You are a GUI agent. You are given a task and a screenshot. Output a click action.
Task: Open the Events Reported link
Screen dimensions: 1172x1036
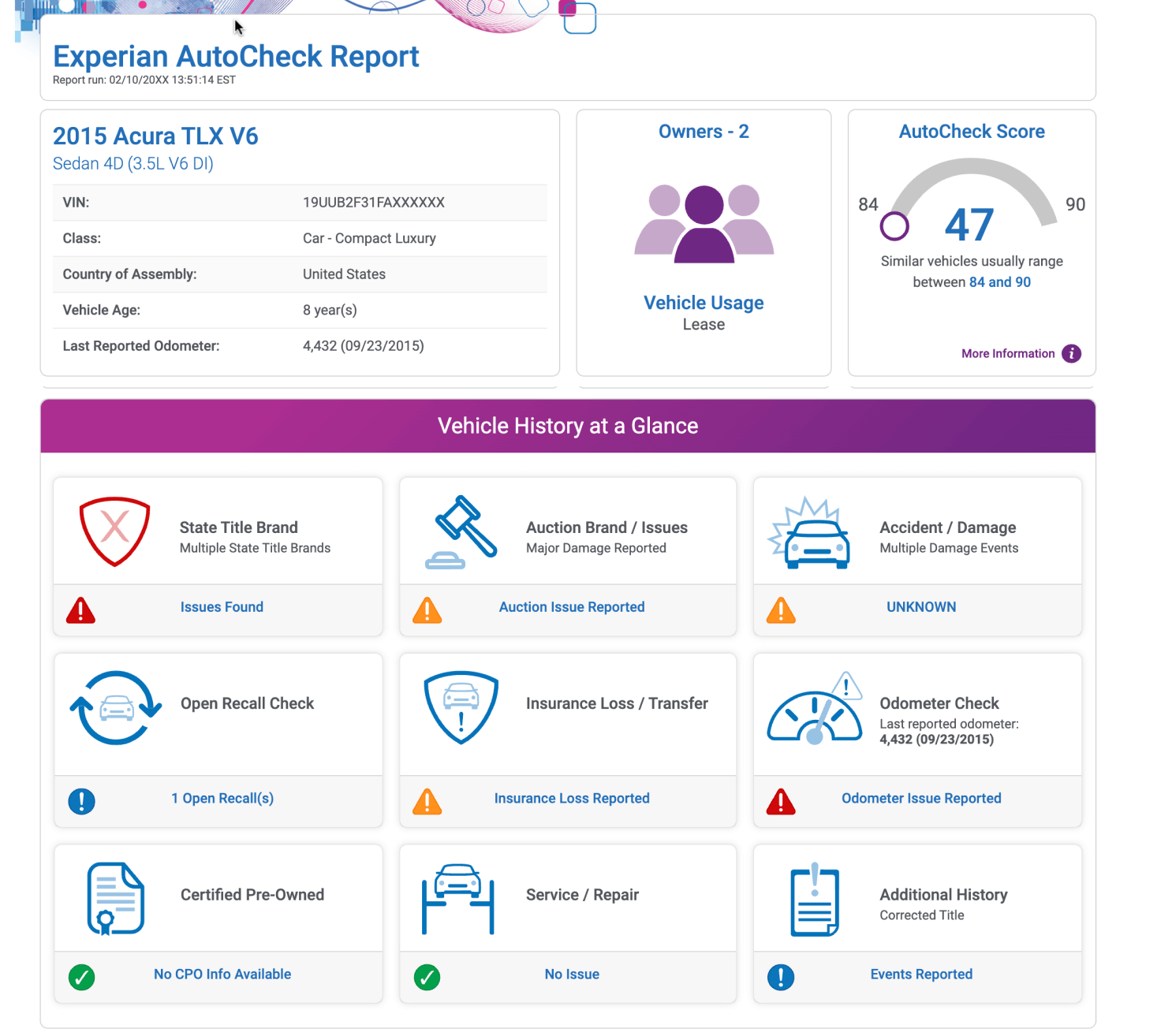point(920,974)
